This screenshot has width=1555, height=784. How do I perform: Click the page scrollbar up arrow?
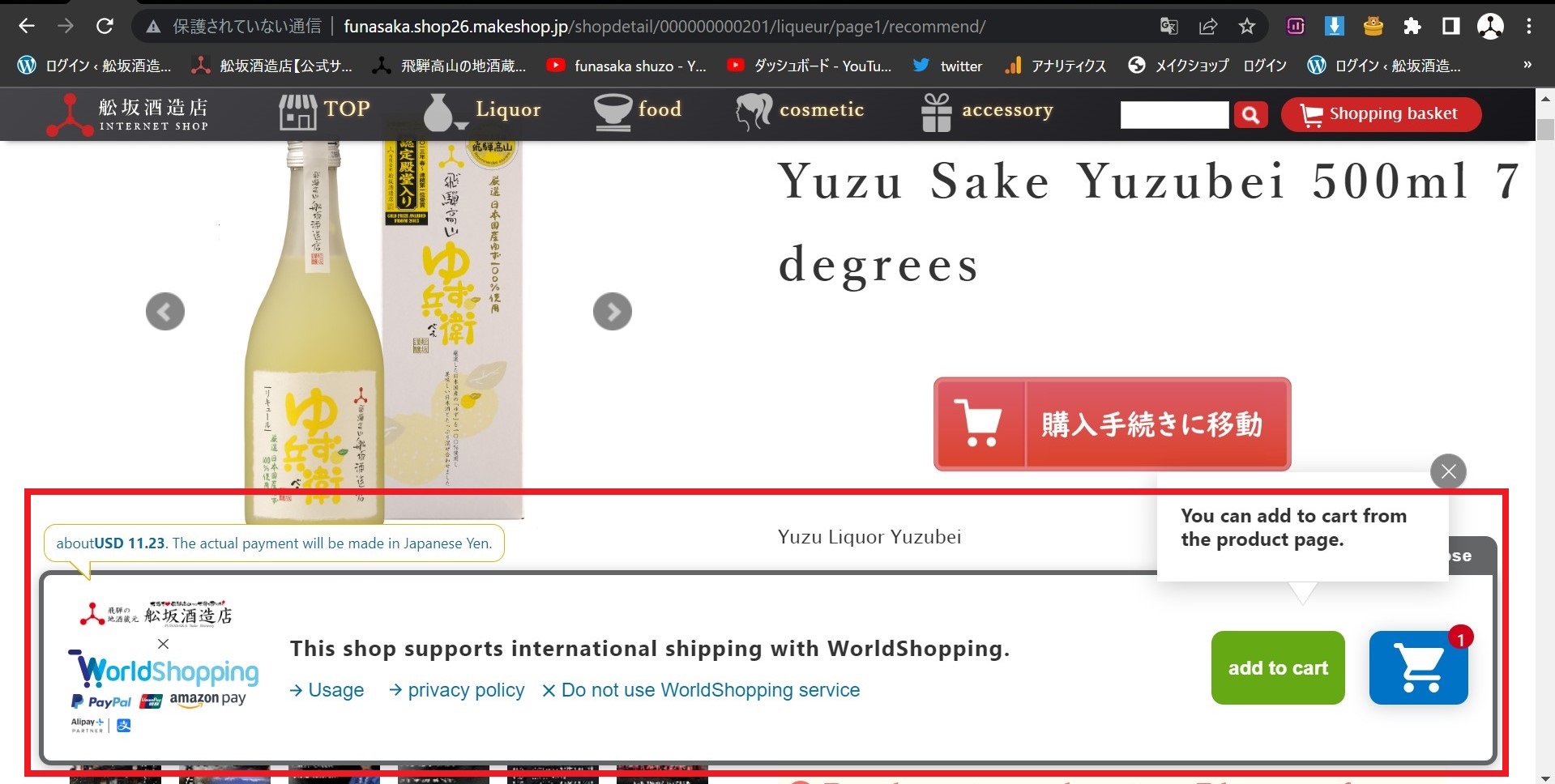click(x=1545, y=99)
